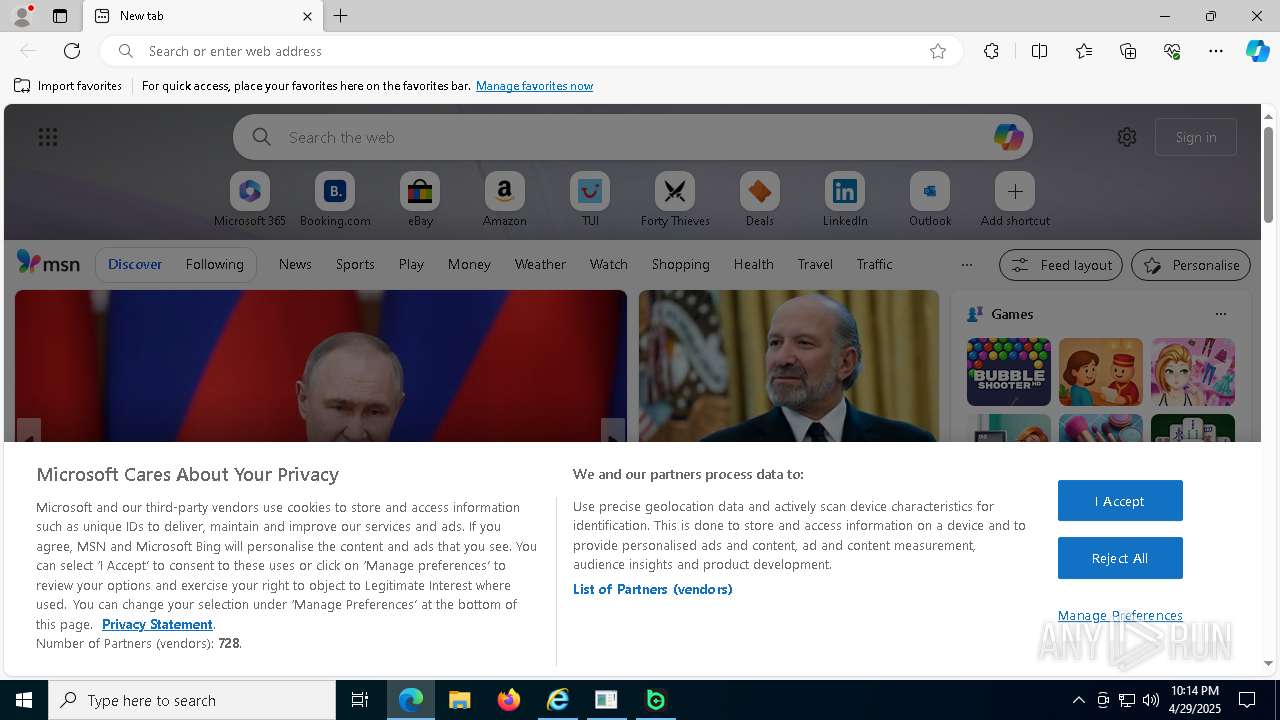Image resolution: width=1280 pixels, height=720 pixels.
Task: Switch to the Following tab
Action: (x=214, y=264)
